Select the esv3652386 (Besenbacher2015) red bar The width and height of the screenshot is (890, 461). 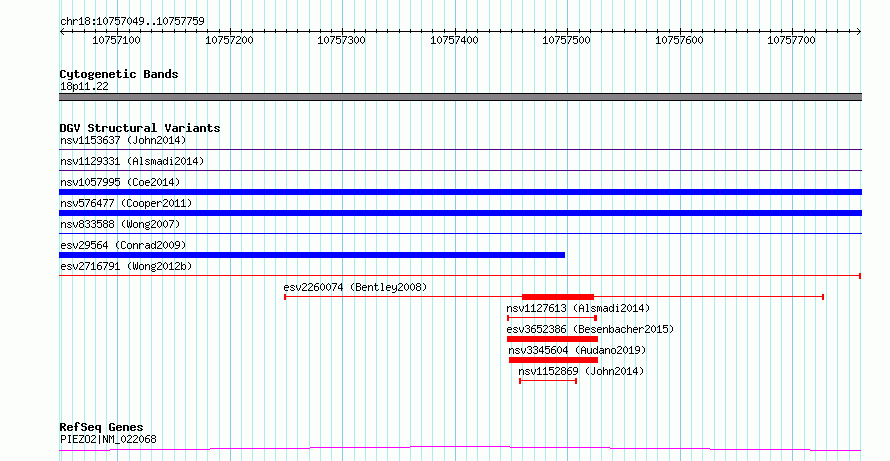click(553, 339)
